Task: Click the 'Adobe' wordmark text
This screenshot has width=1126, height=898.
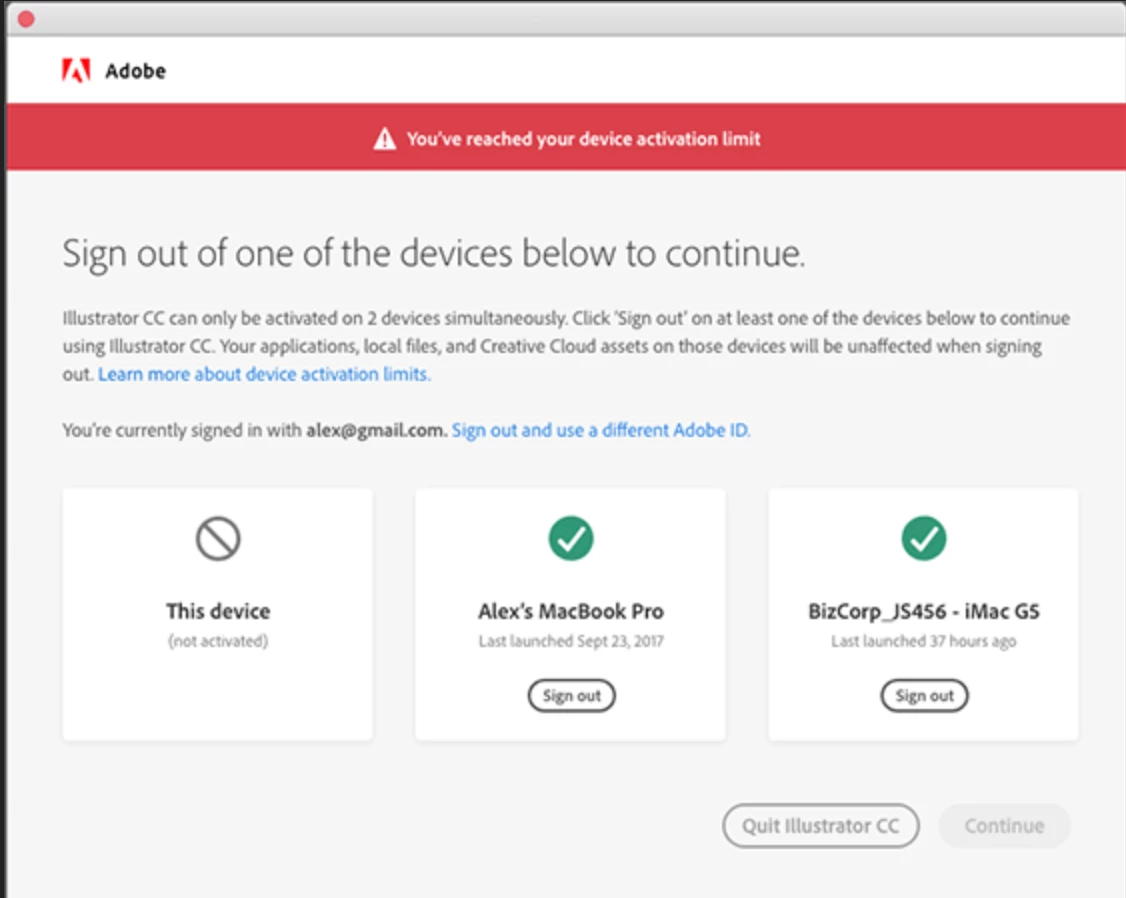Action: pos(136,71)
